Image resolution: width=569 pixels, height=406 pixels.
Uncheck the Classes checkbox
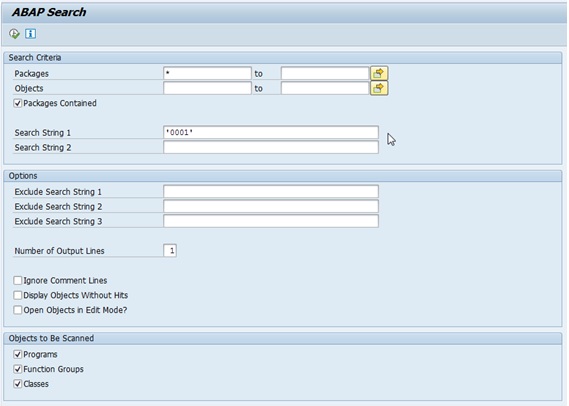(x=18, y=384)
